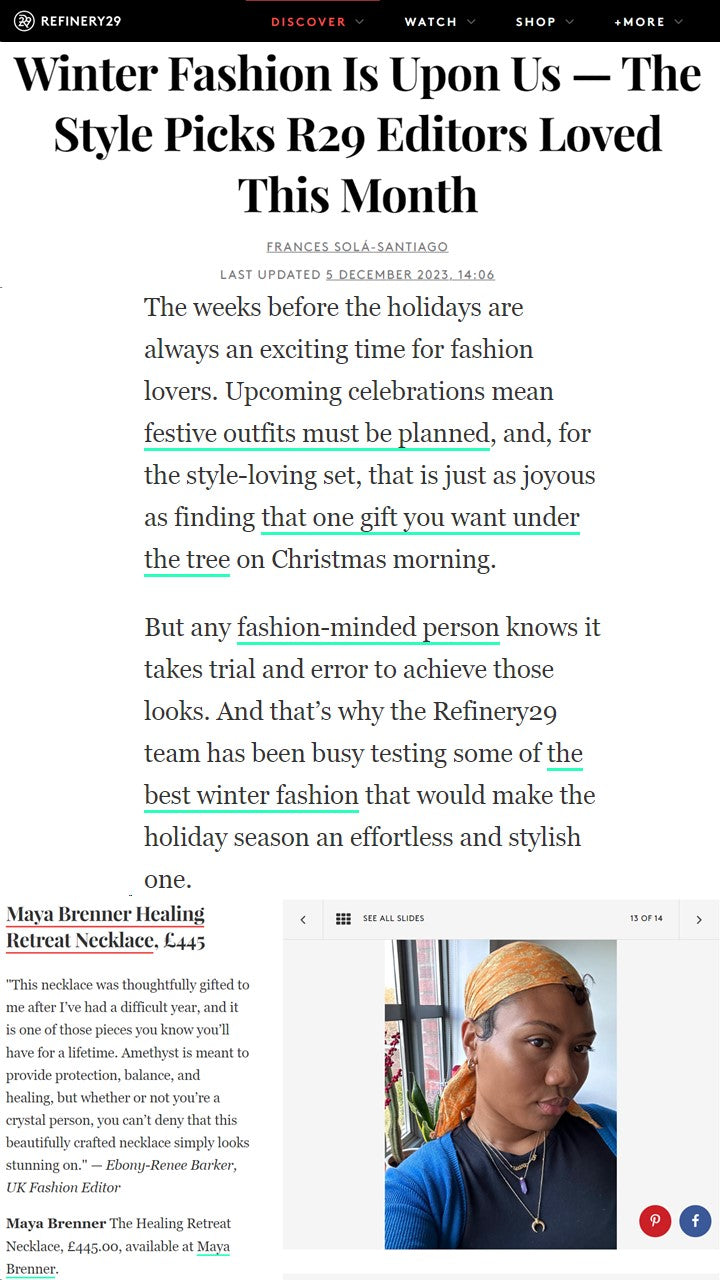
Task: Open "that one gift you want under" link
Action: point(420,518)
